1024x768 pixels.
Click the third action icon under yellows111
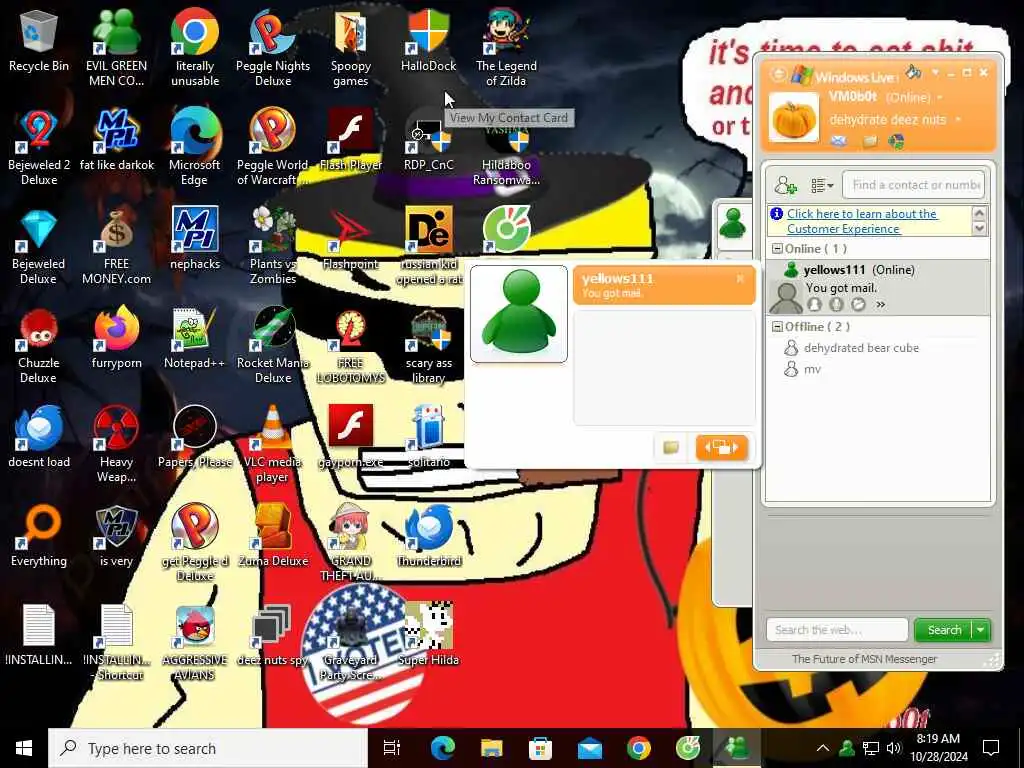click(858, 304)
